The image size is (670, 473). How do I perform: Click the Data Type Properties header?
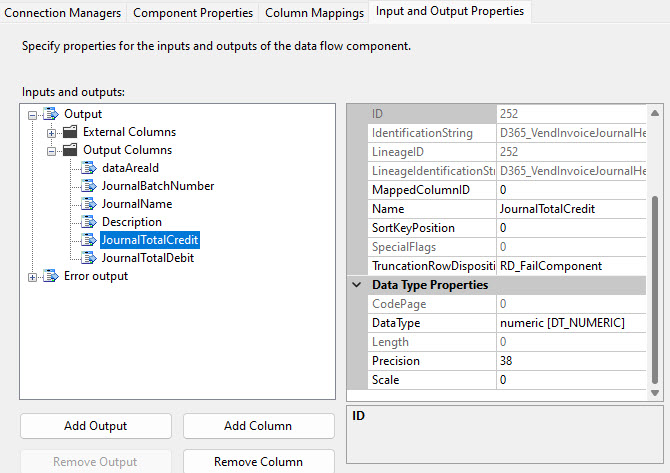pos(430,285)
